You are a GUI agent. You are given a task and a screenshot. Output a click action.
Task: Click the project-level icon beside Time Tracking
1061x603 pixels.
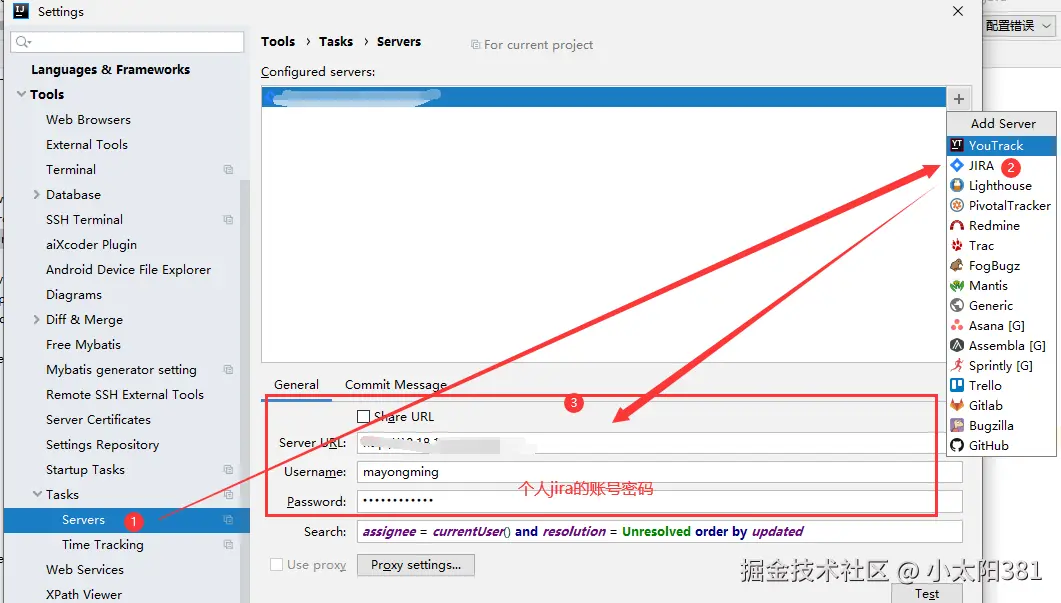[228, 545]
